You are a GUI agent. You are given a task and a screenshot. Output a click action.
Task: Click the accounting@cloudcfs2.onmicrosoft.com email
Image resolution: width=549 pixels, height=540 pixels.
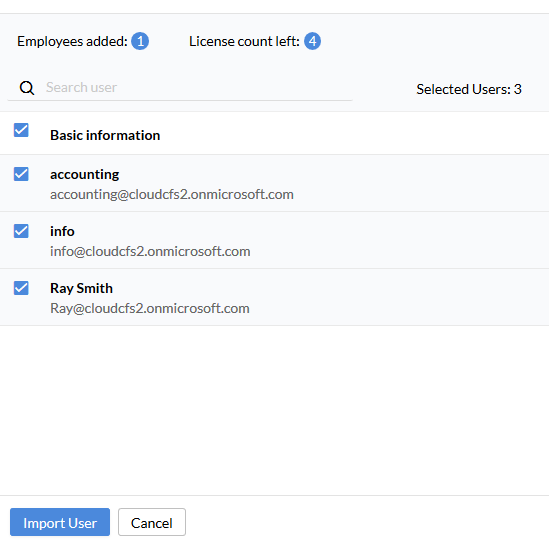(x=172, y=194)
